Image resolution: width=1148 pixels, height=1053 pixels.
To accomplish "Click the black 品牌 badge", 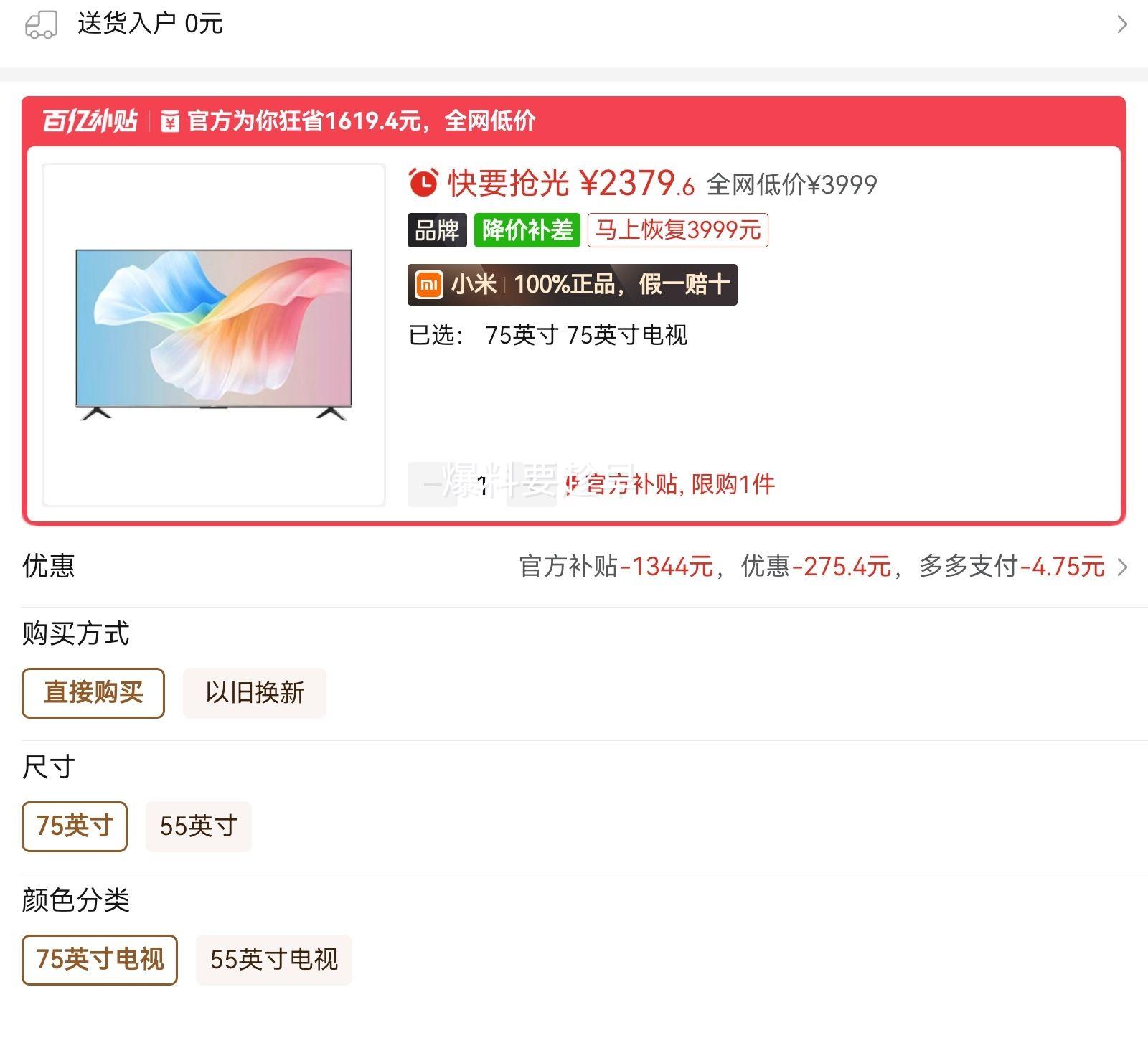I will pyautogui.click(x=437, y=230).
